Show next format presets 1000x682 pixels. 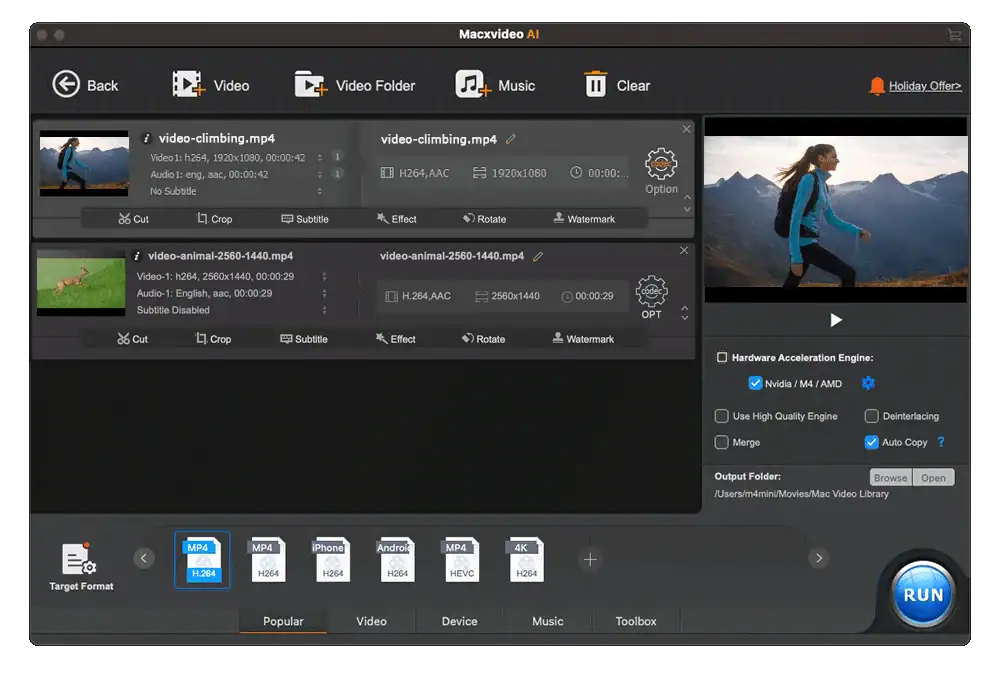(x=819, y=558)
